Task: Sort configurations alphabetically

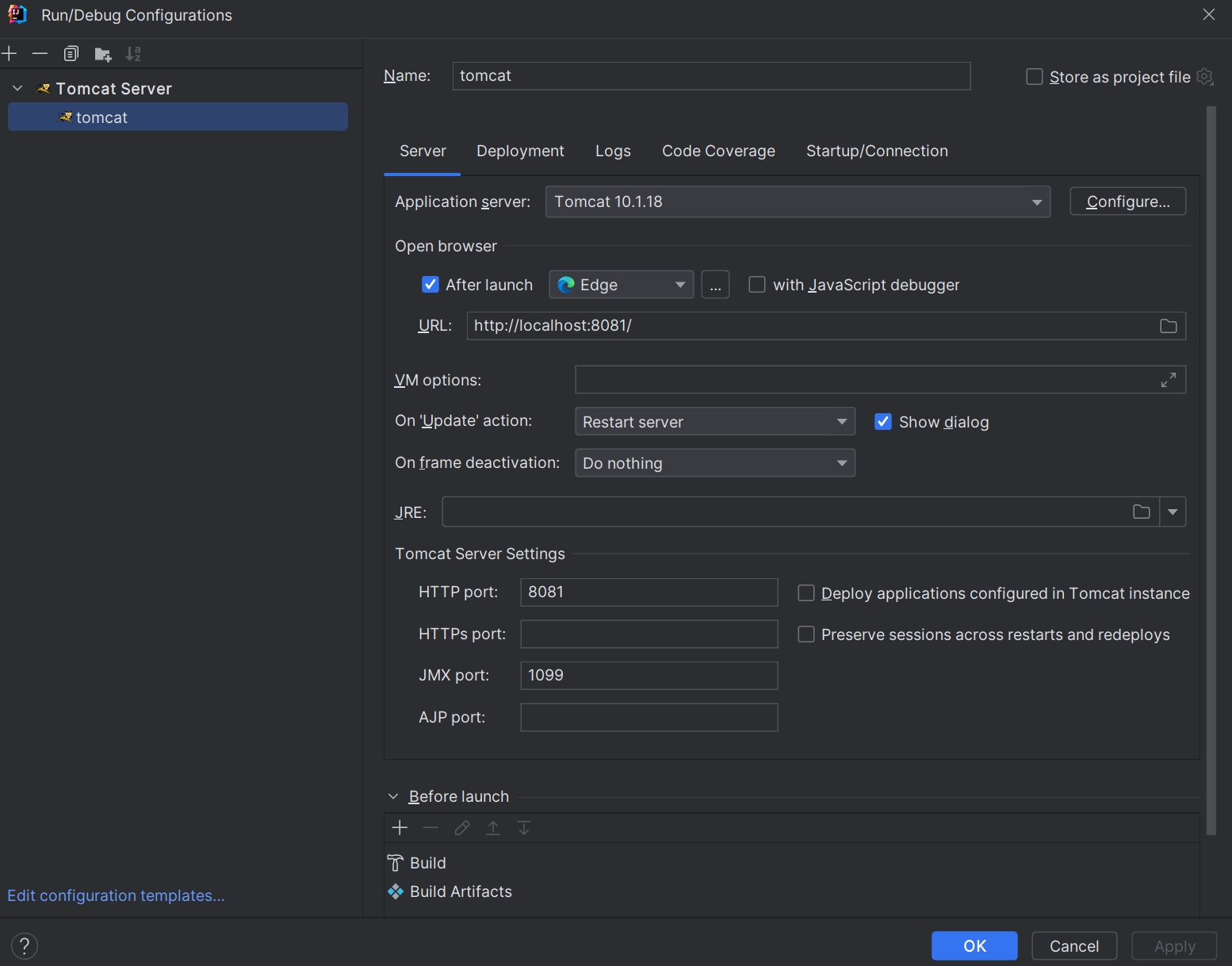Action: pyautogui.click(x=133, y=54)
